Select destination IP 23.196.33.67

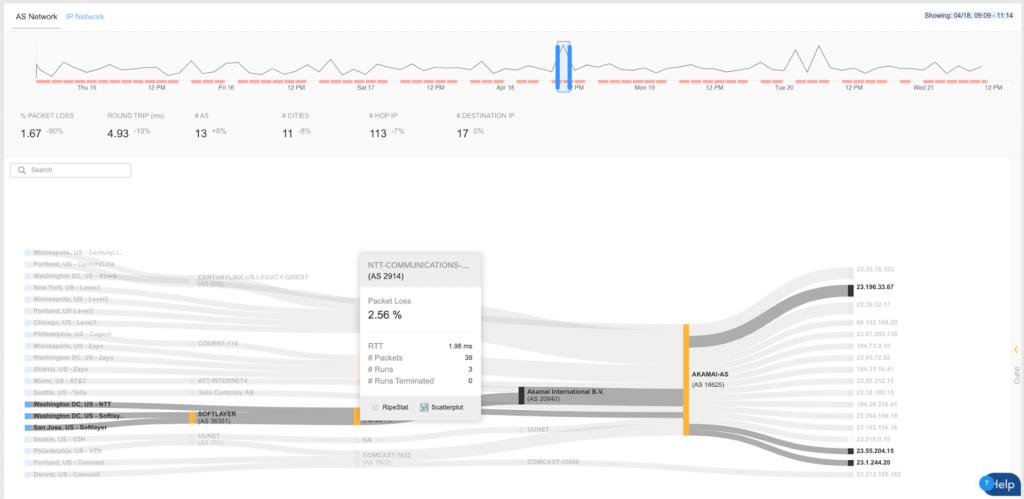point(874,287)
